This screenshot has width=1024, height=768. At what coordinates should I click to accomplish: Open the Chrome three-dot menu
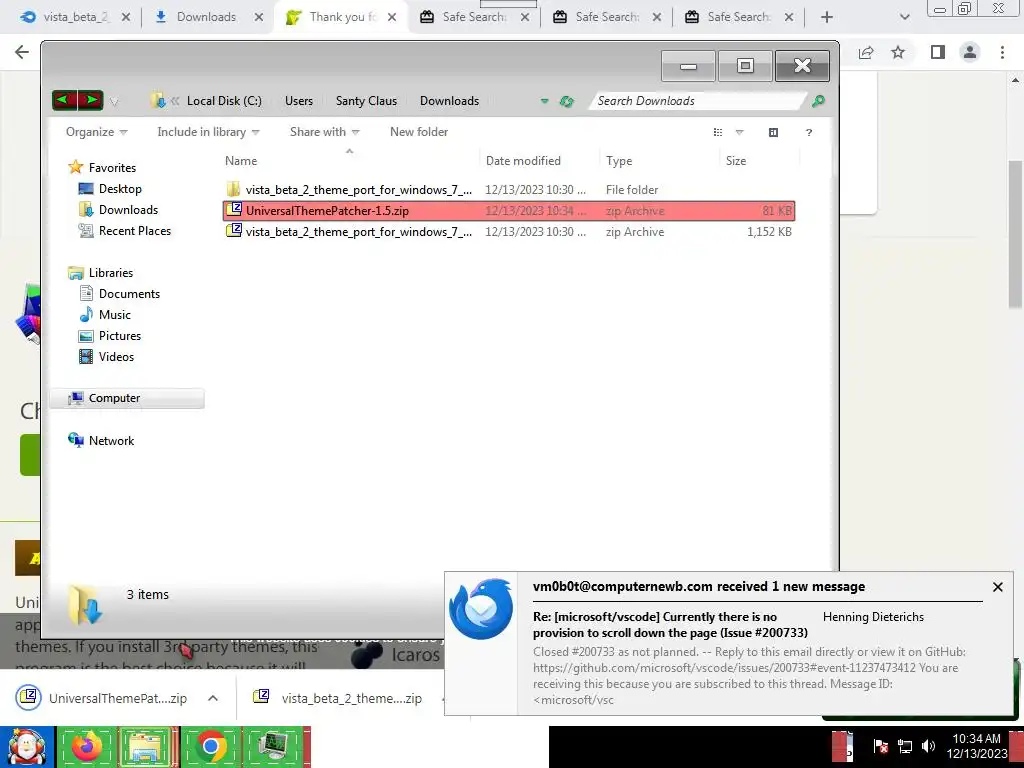1002,52
